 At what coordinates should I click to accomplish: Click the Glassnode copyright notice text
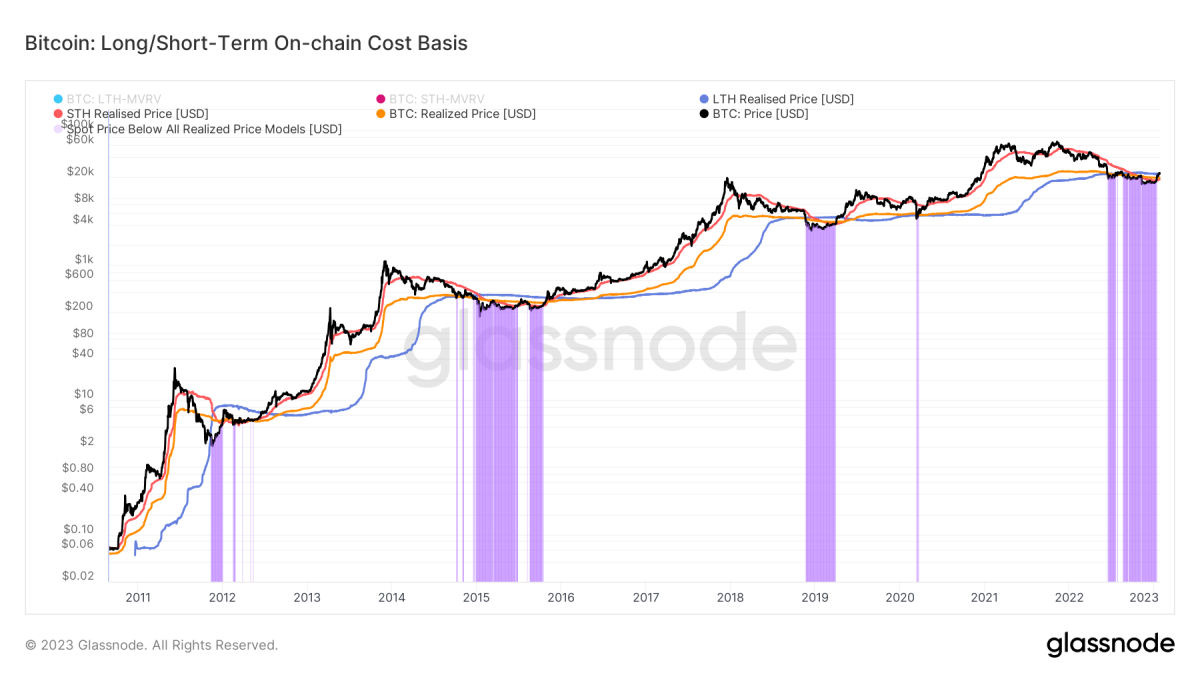[x=151, y=645]
